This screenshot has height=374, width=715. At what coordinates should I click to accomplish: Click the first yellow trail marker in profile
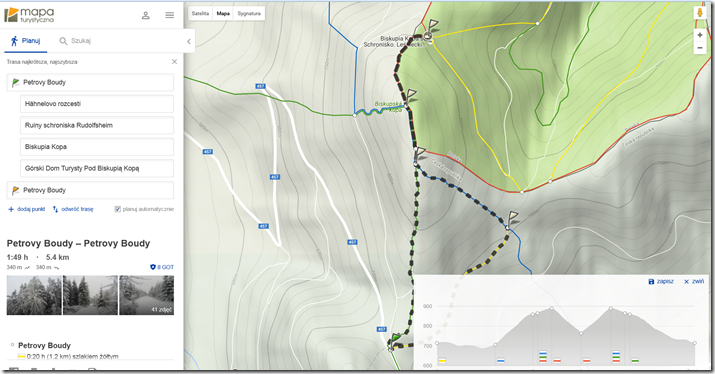442,360
